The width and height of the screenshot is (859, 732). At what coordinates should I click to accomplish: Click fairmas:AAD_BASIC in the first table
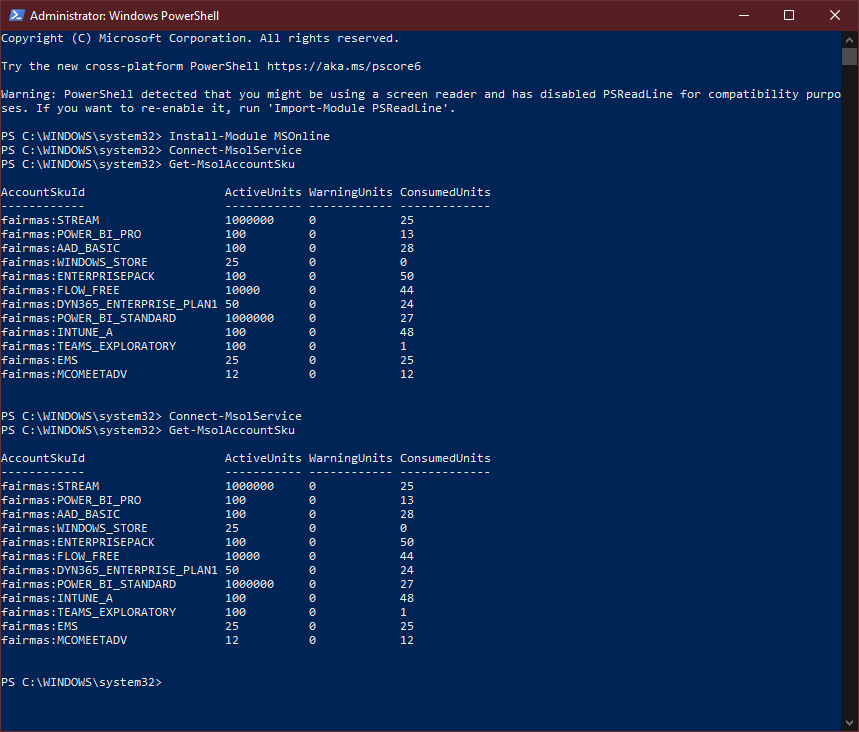[x=61, y=248]
